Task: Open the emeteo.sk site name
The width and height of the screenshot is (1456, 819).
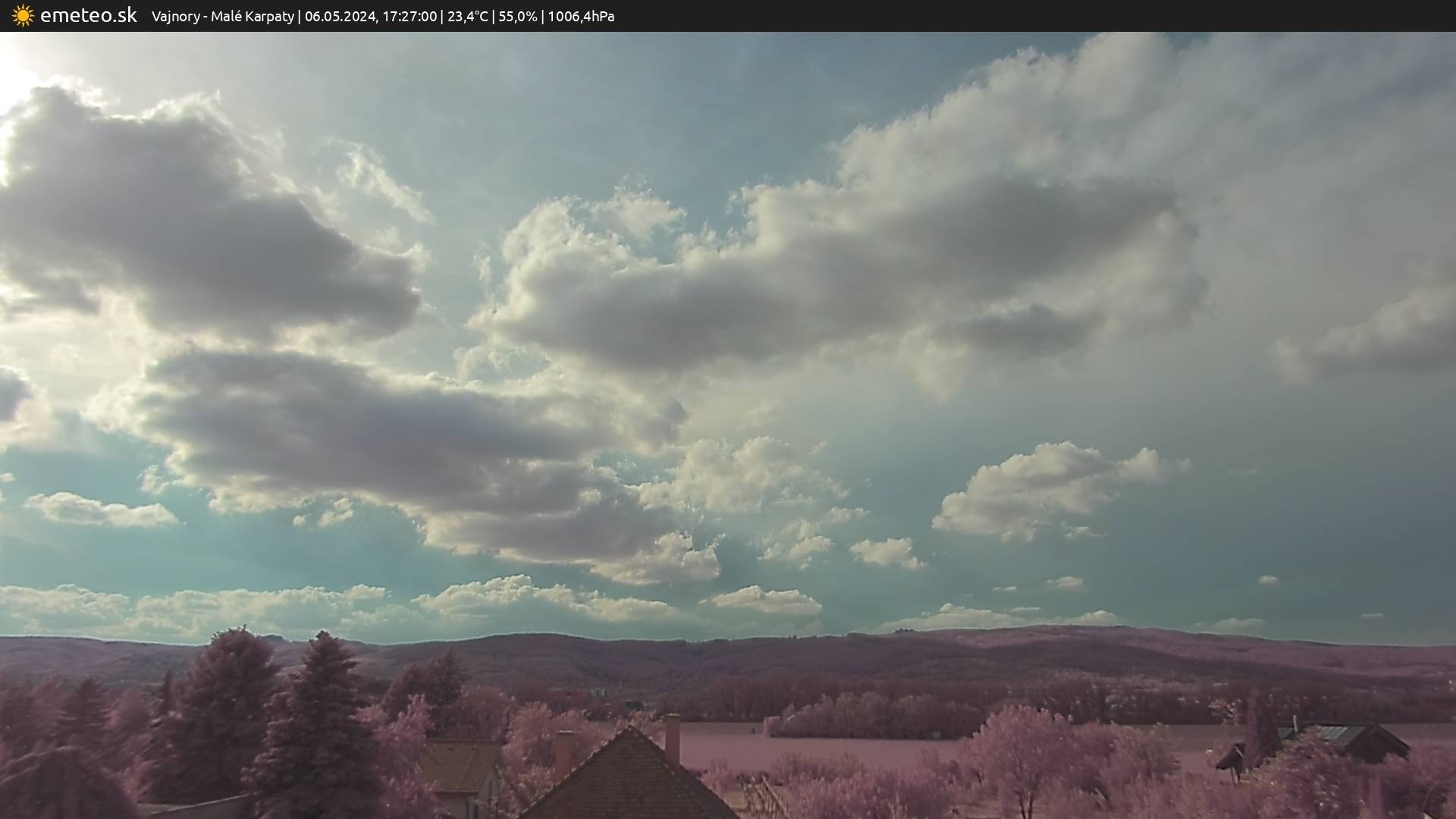Action: tap(88, 16)
